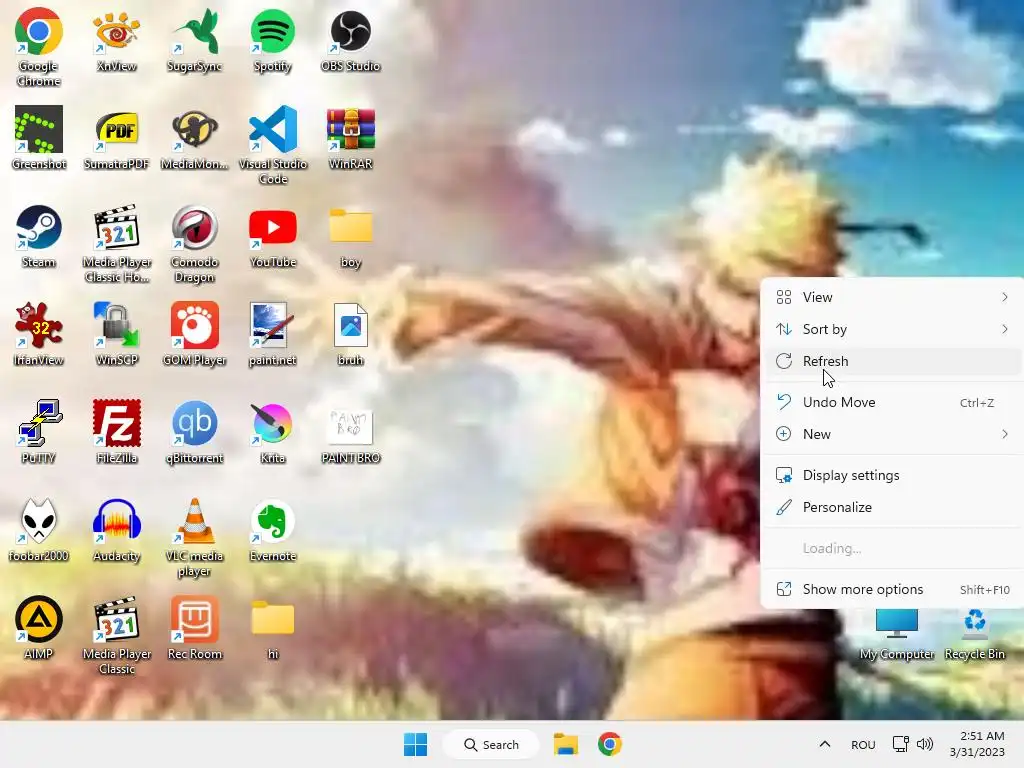Click Show more options entry
The height and width of the screenshot is (768, 1024).
pos(892,589)
